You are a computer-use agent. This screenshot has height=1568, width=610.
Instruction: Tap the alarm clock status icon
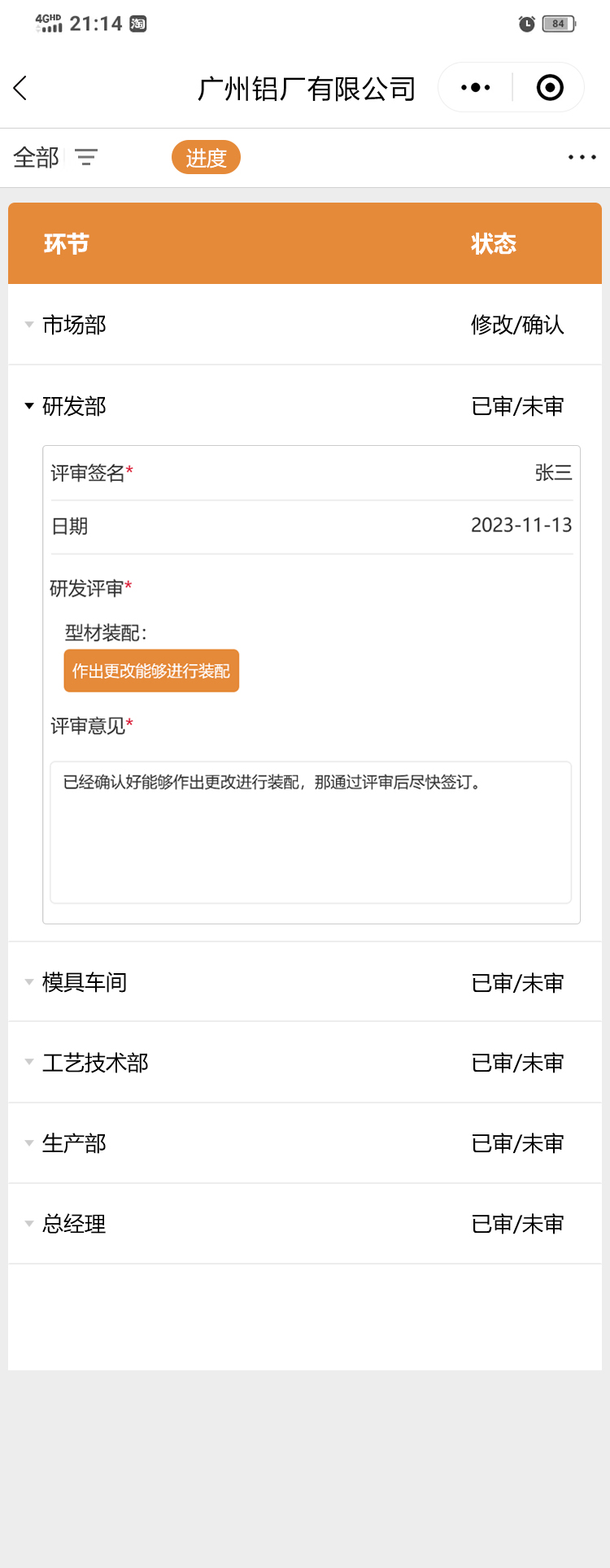click(527, 24)
